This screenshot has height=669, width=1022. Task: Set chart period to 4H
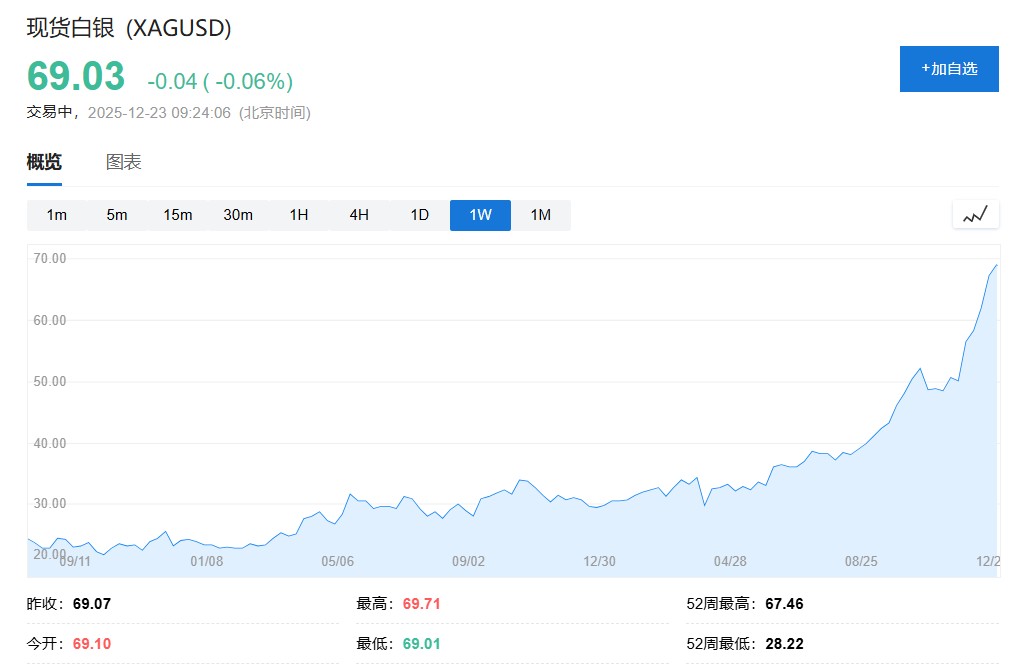point(359,215)
